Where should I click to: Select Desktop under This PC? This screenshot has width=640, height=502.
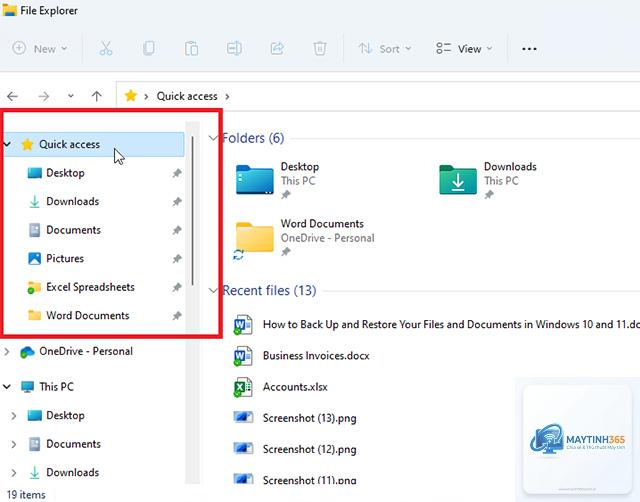point(65,415)
